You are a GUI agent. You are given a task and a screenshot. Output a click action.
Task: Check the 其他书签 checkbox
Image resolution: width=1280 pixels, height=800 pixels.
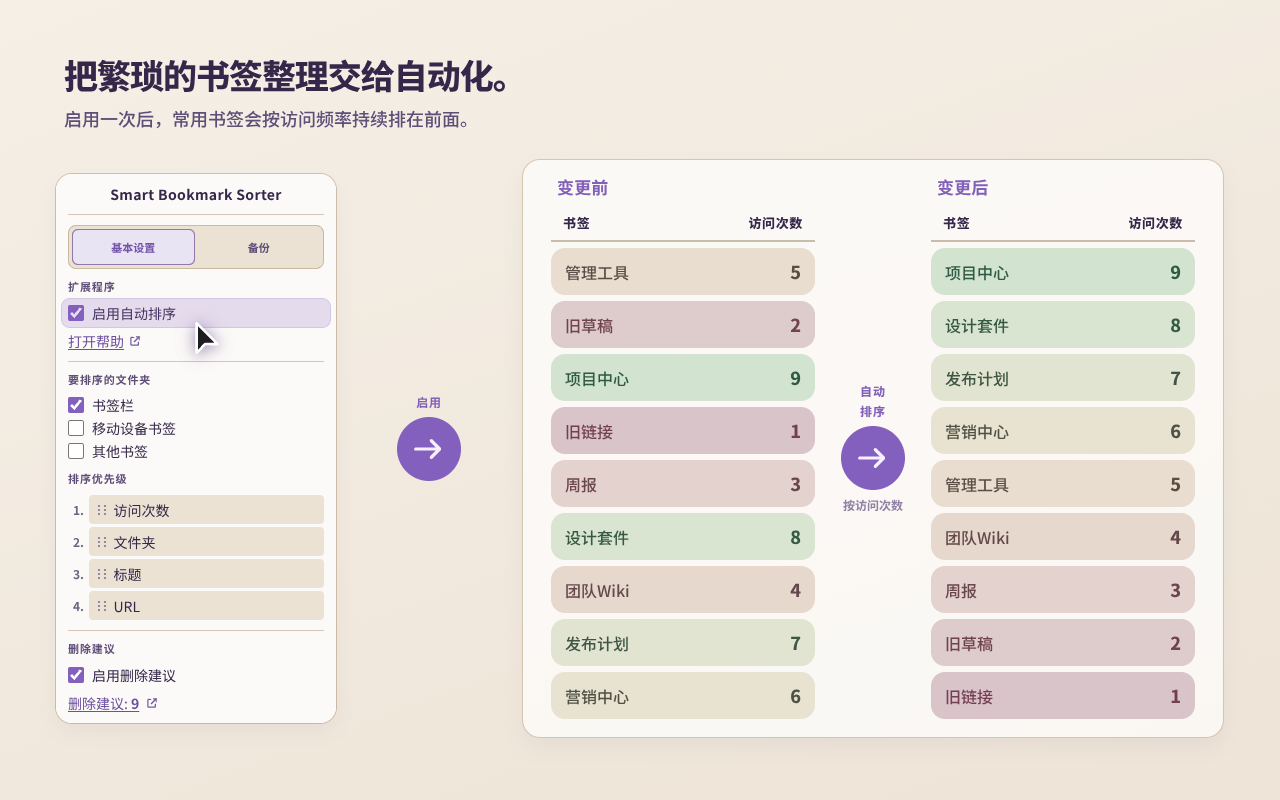pyautogui.click(x=76, y=451)
